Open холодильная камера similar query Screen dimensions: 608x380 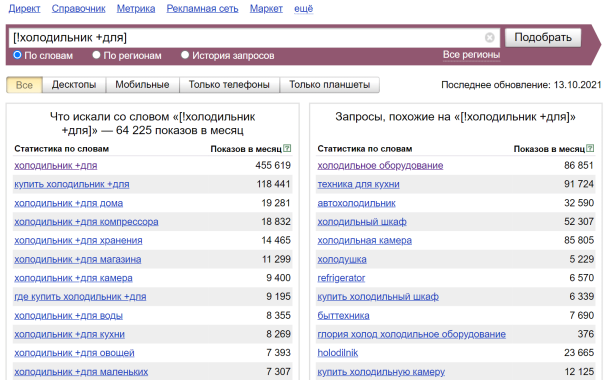point(364,240)
